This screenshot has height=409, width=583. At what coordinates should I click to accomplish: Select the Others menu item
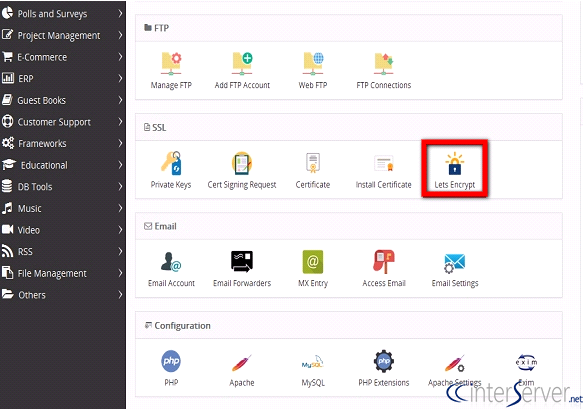point(62,294)
